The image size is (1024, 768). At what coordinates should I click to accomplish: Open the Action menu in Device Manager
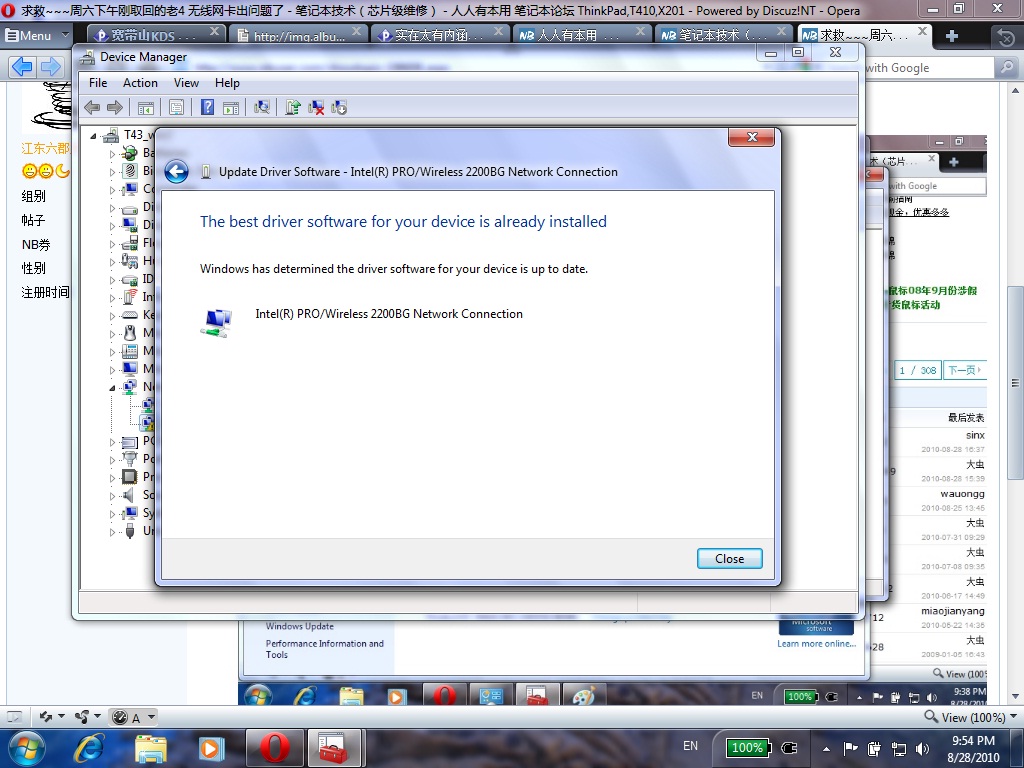pos(140,83)
